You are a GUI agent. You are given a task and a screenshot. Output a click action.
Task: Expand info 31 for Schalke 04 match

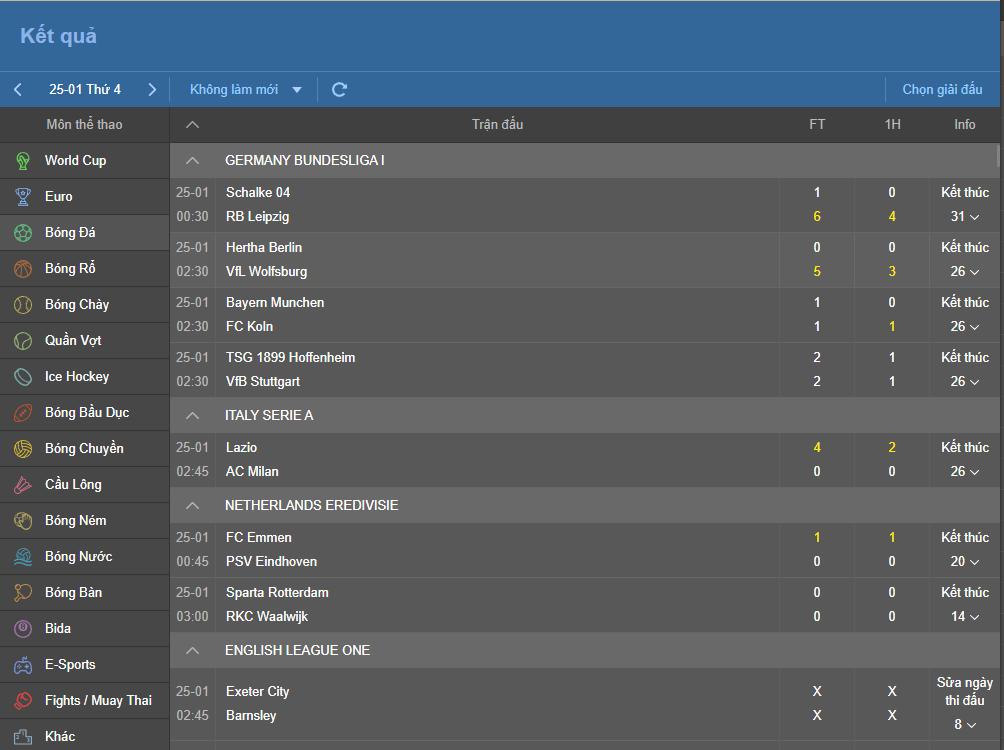964,216
